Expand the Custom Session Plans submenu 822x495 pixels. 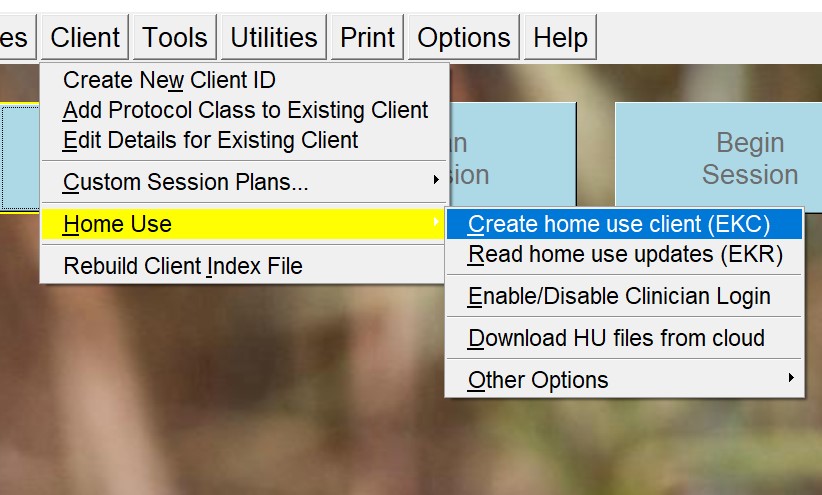(244, 182)
